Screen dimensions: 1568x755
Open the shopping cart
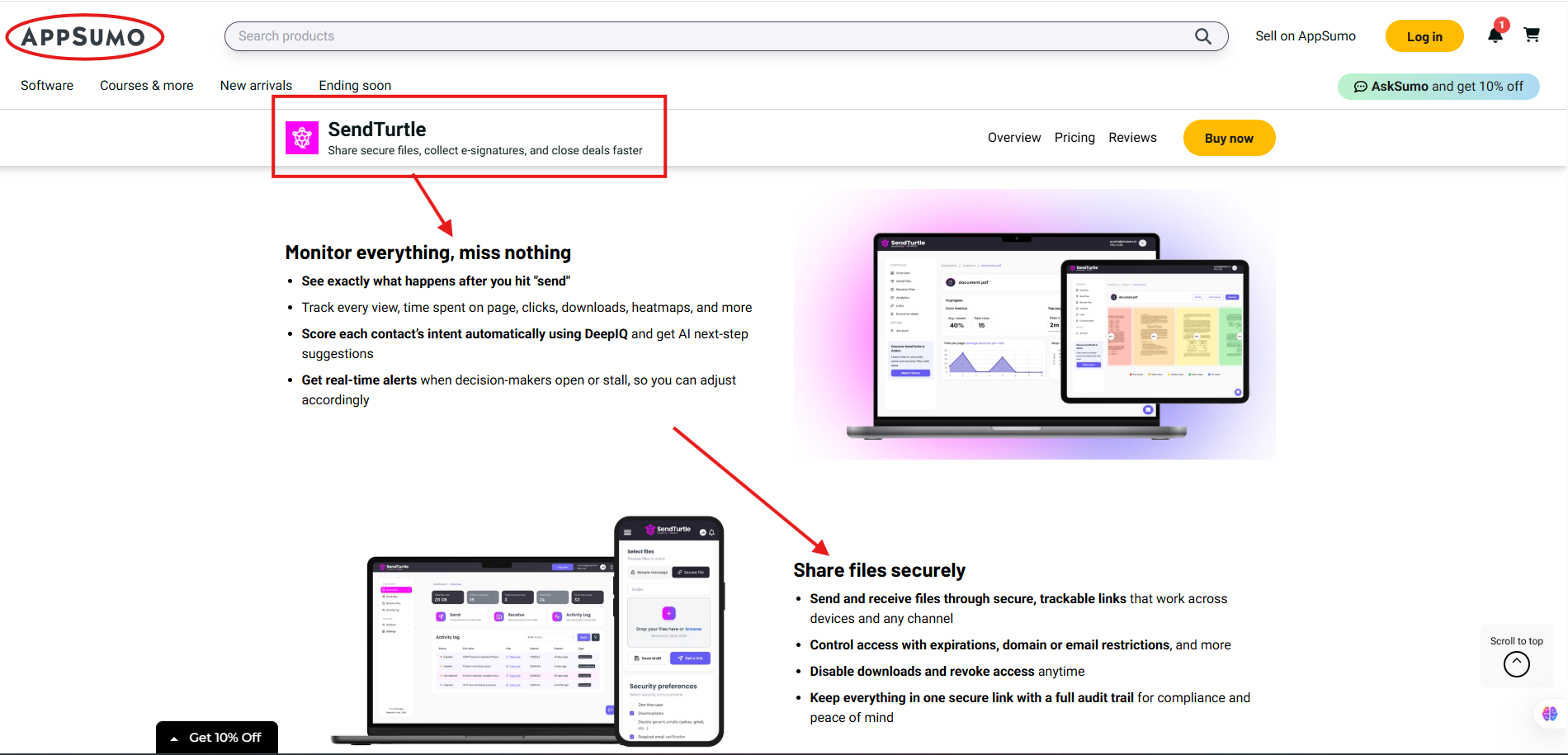click(1532, 35)
